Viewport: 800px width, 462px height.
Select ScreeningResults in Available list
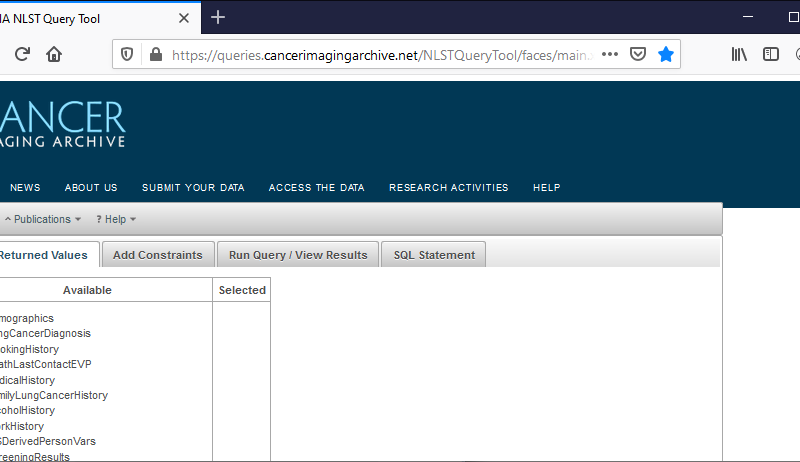click(35, 456)
